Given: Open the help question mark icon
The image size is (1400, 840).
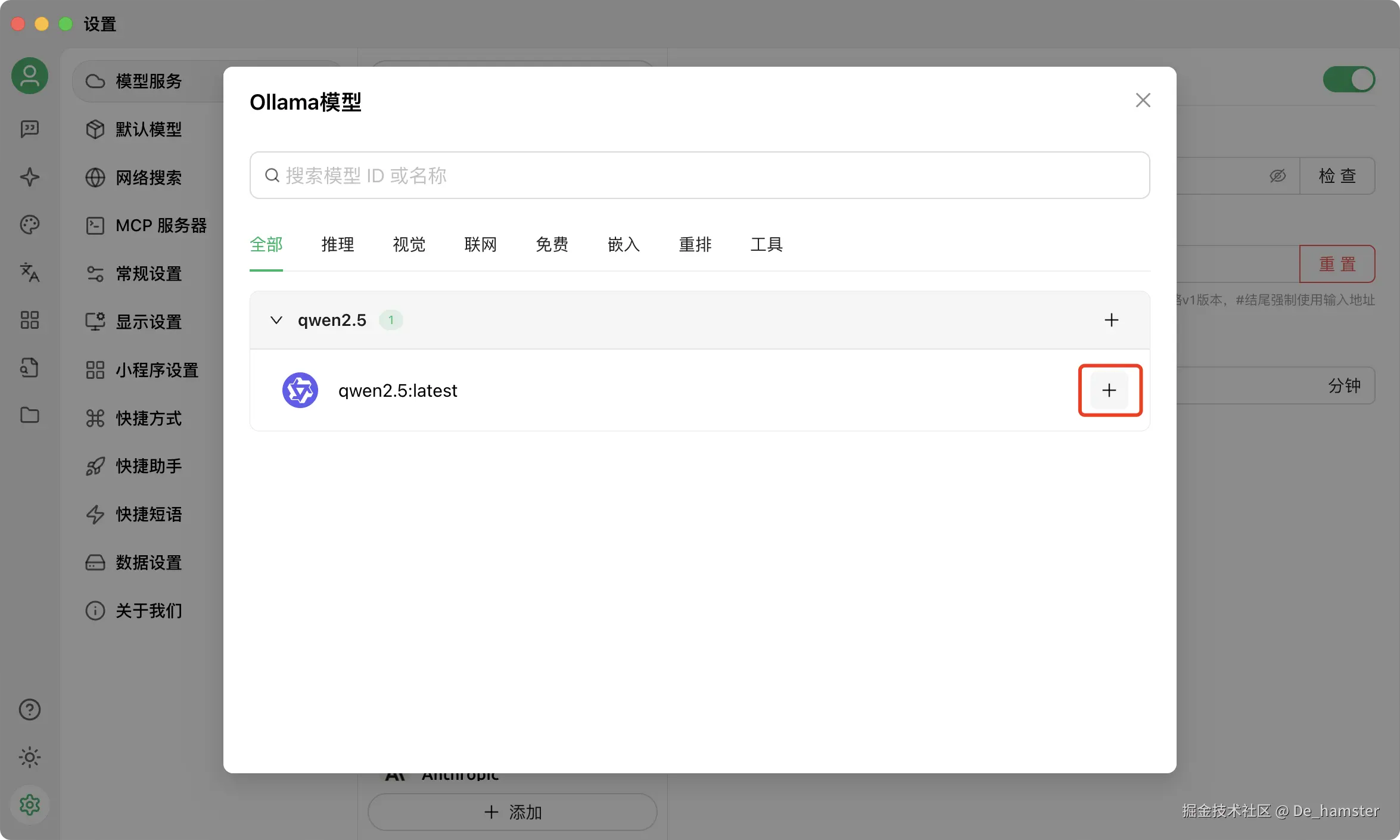Looking at the screenshot, I should (30, 710).
